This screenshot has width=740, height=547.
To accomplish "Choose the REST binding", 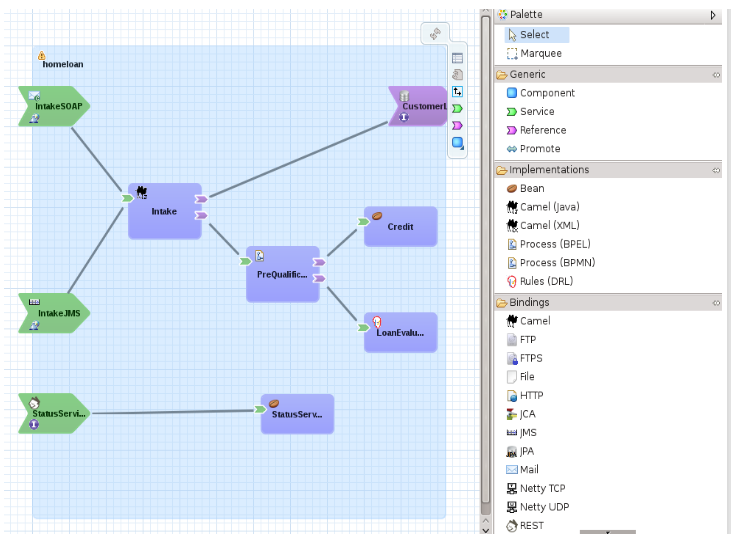I will point(525,526).
